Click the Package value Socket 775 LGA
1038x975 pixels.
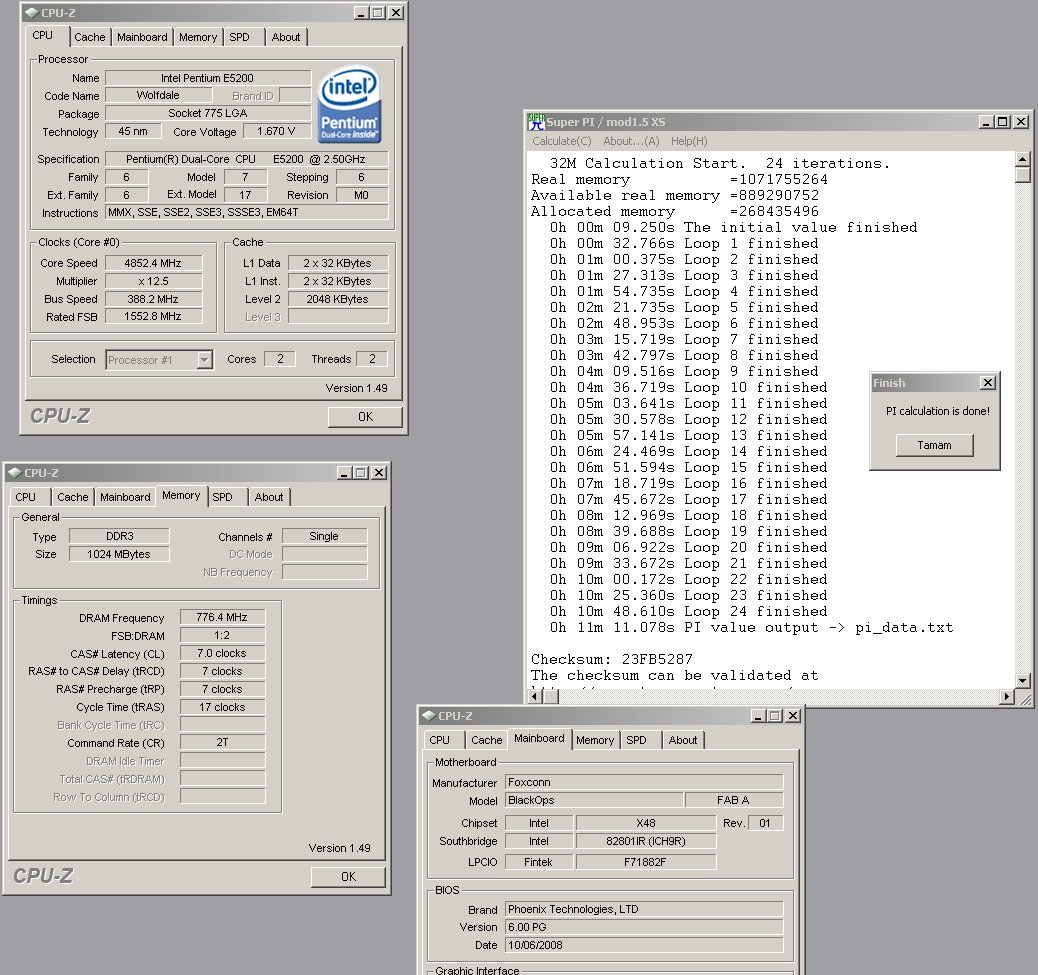point(207,113)
